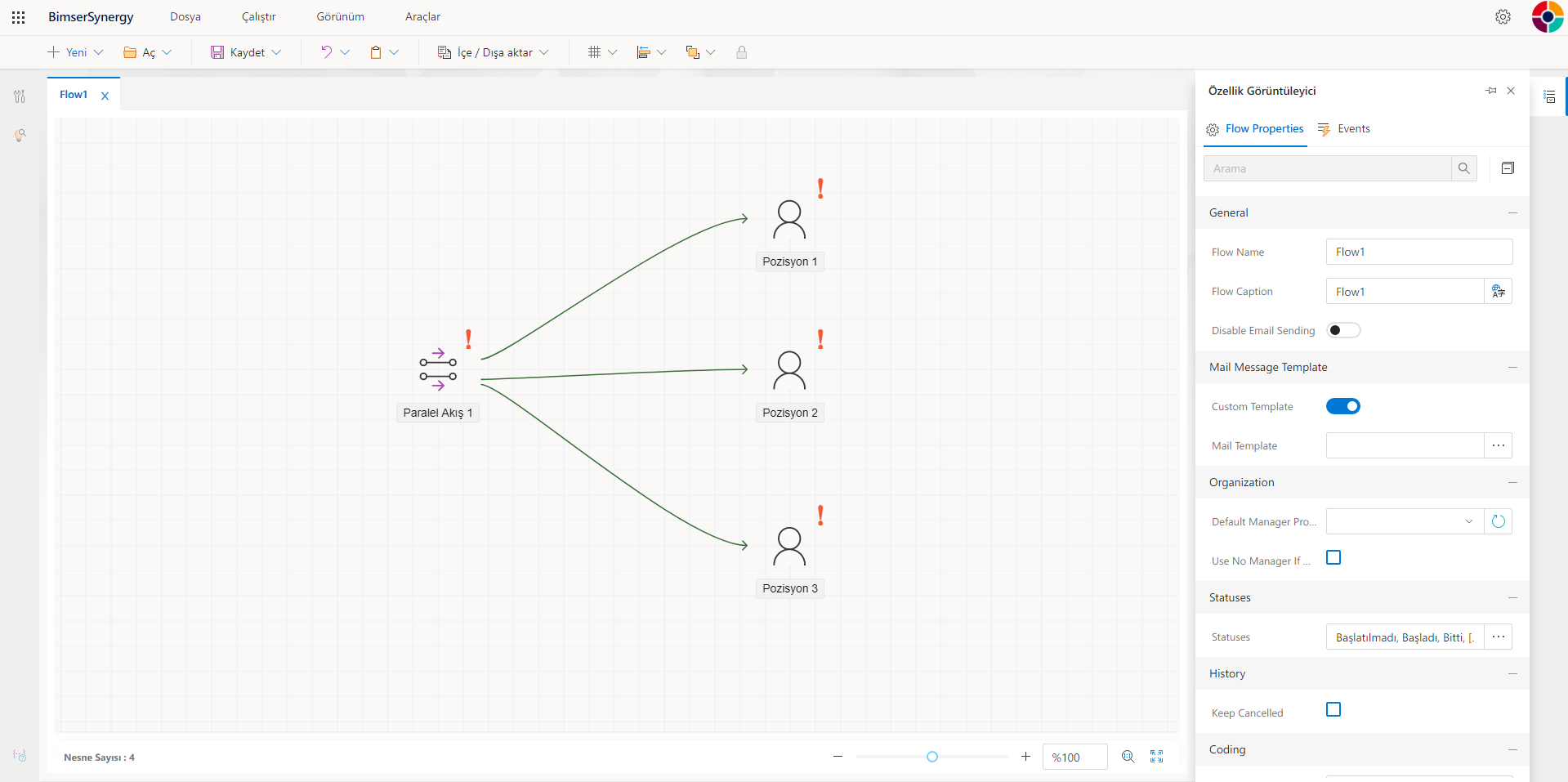This screenshot has width=1568, height=782.
Task: Turn off the Custom Template toggle
Action: 1342,406
